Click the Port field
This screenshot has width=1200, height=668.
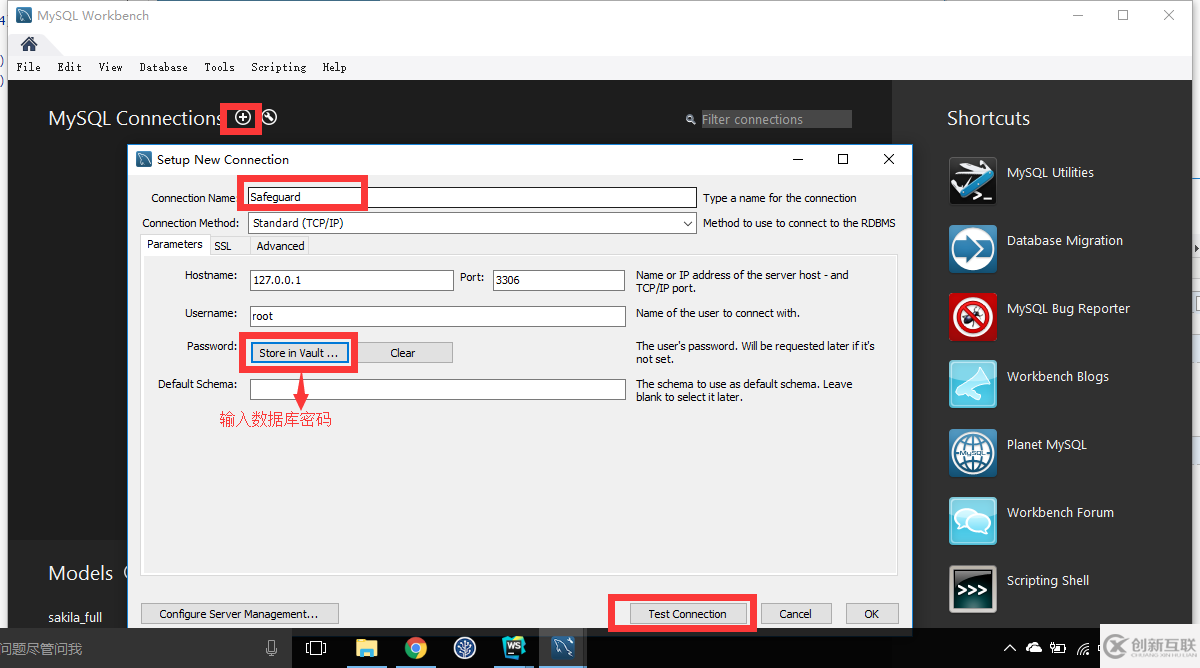coord(558,280)
